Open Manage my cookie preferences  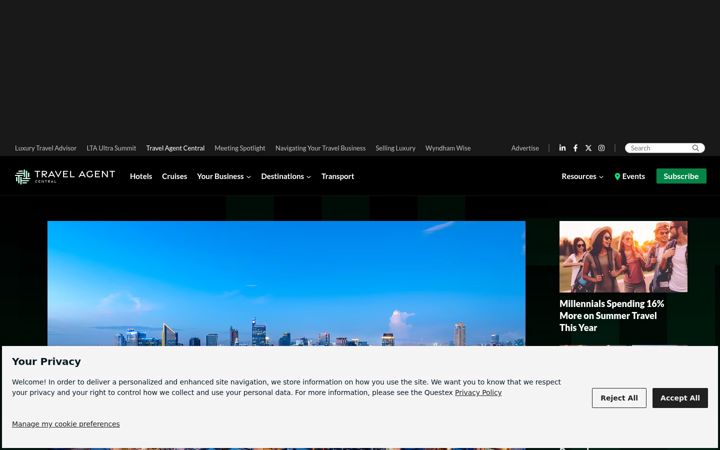tap(66, 424)
